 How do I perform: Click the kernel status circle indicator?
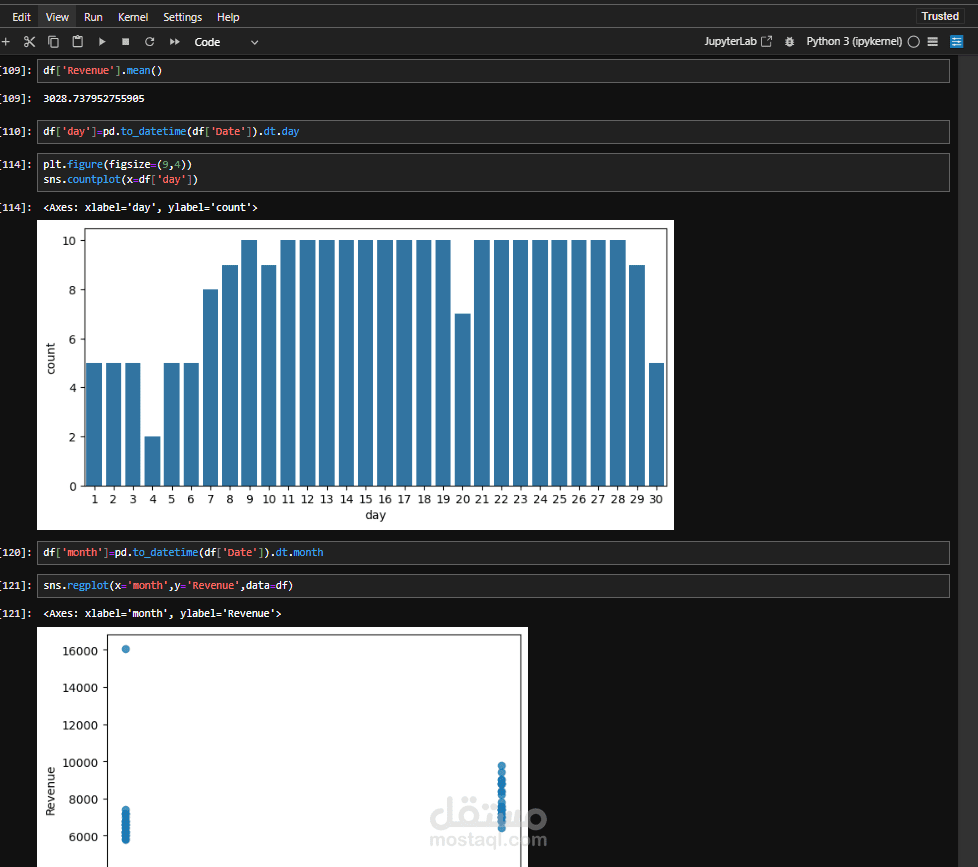pyautogui.click(x=914, y=42)
